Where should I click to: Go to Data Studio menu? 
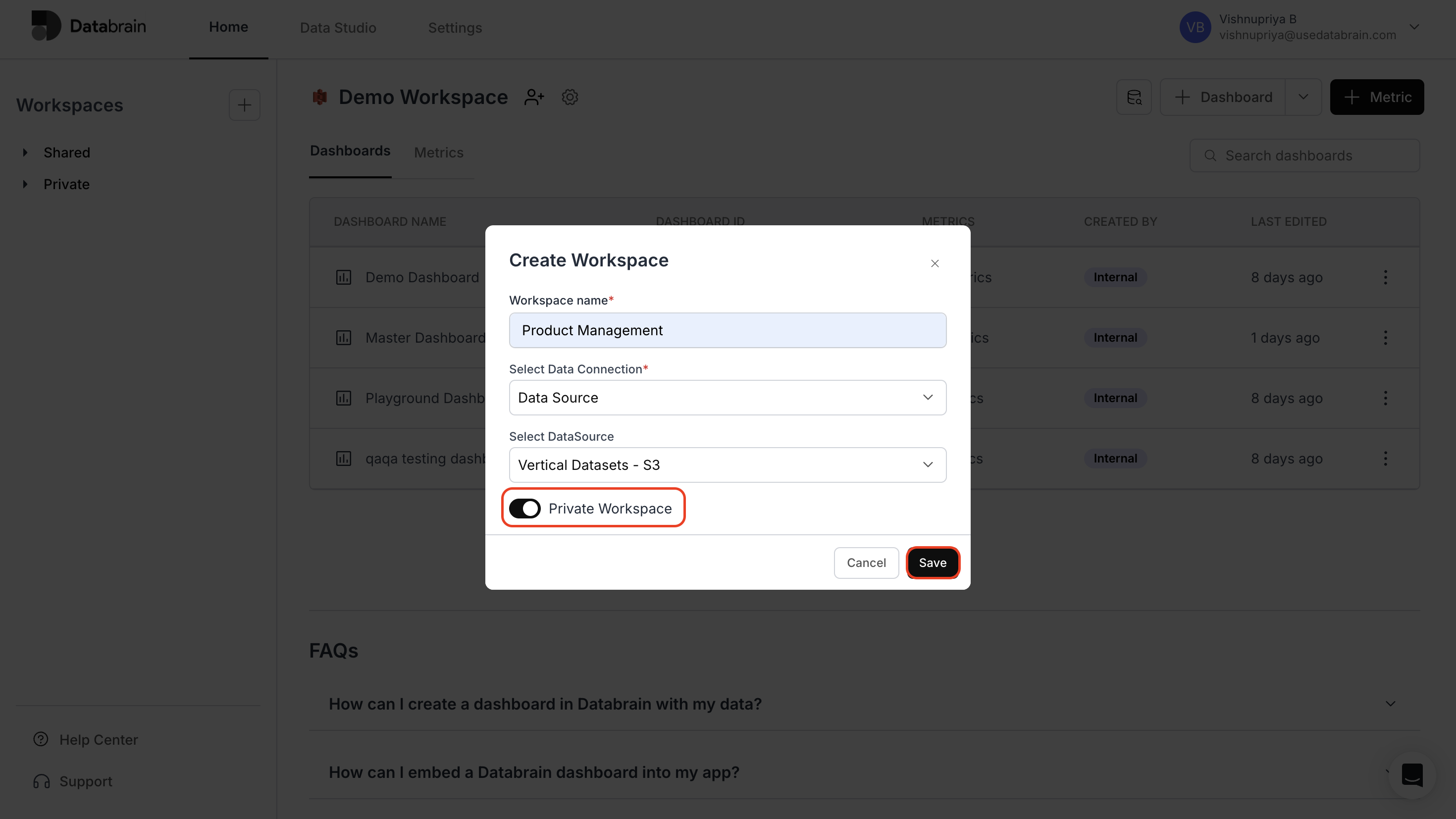[x=338, y=28]
